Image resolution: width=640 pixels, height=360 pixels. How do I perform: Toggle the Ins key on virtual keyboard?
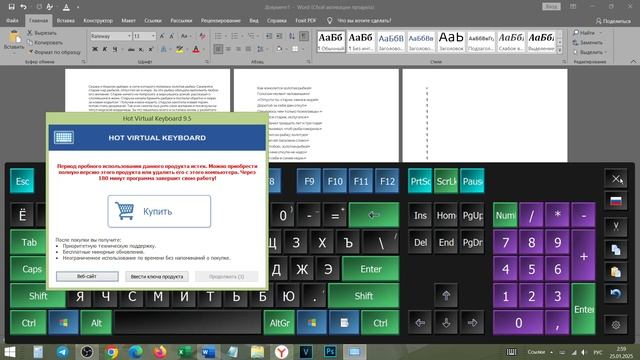coord(420,215)
